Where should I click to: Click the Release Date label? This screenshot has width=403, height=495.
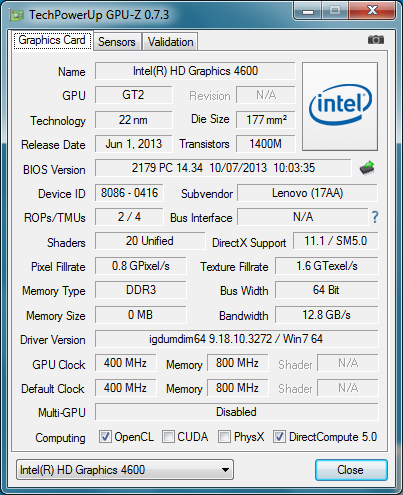tap(53, 145)
